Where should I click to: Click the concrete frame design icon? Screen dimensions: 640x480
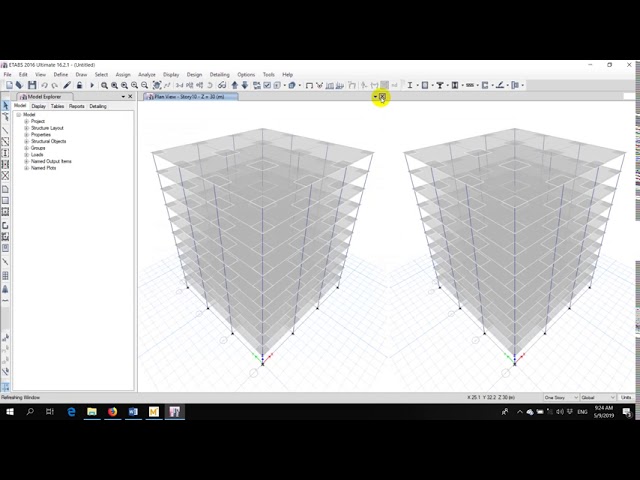(425, 85)
